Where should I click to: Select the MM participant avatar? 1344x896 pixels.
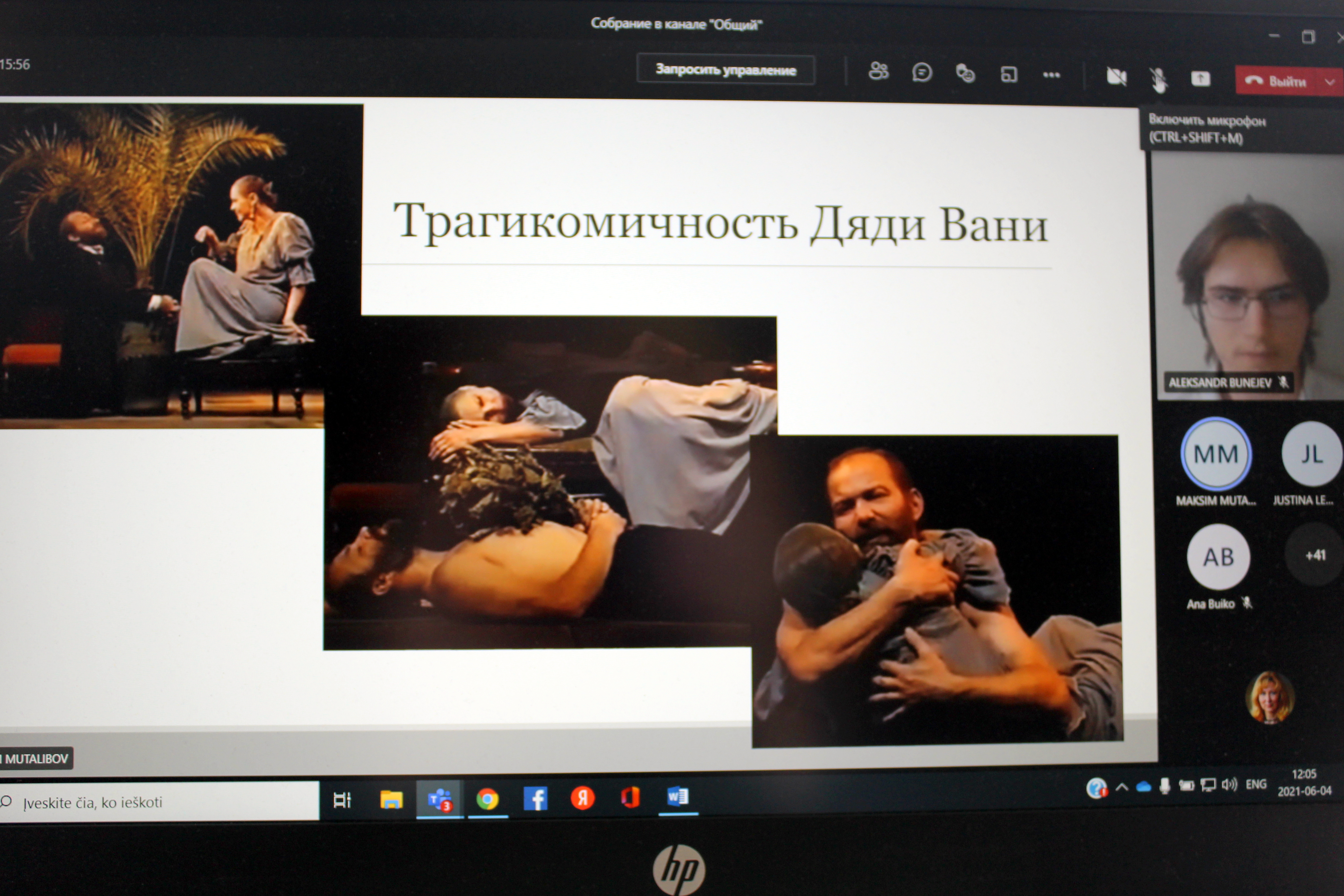[1216, 454]
